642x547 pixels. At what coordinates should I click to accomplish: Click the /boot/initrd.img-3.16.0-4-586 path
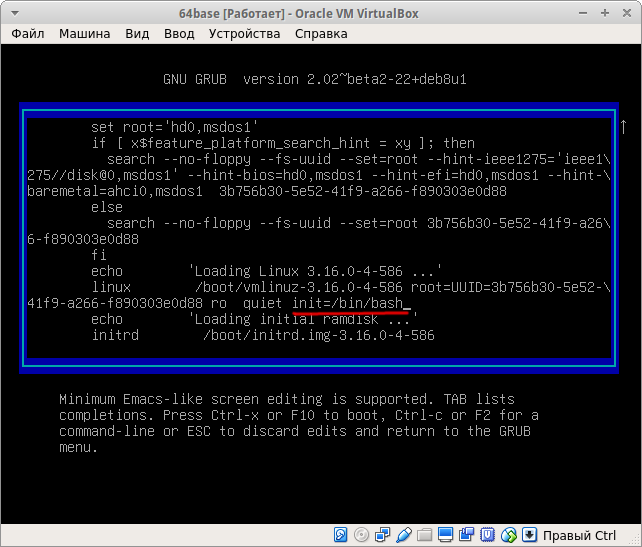coord(319,335)
